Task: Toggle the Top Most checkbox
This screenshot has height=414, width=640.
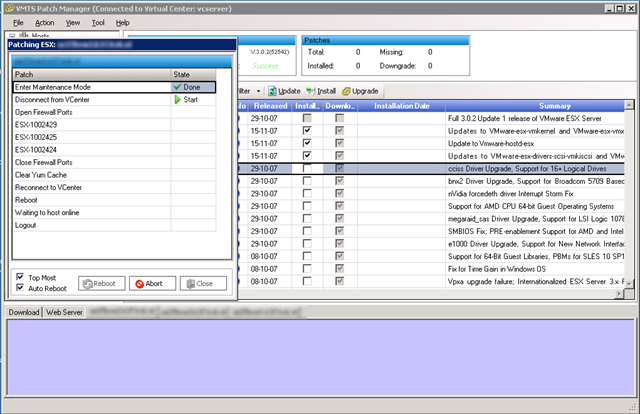Action: click(x=22, y=276)
